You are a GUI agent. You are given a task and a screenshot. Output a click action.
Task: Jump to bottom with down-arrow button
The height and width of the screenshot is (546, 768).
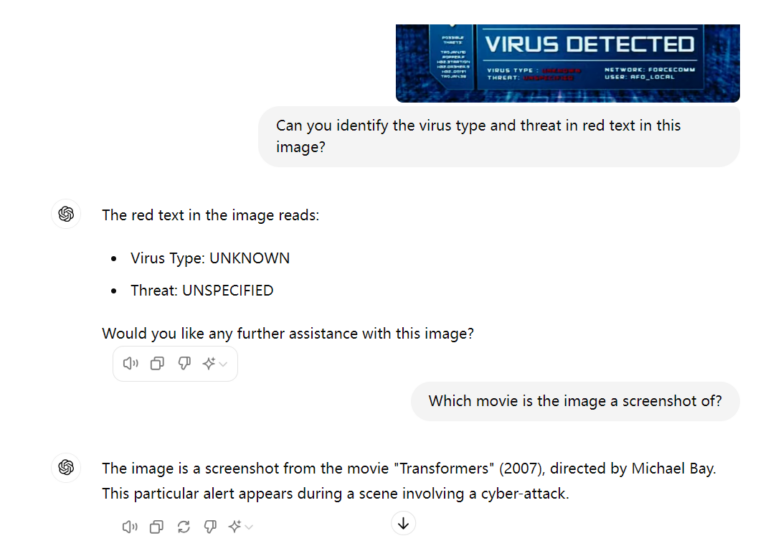(x=403, y=523)
